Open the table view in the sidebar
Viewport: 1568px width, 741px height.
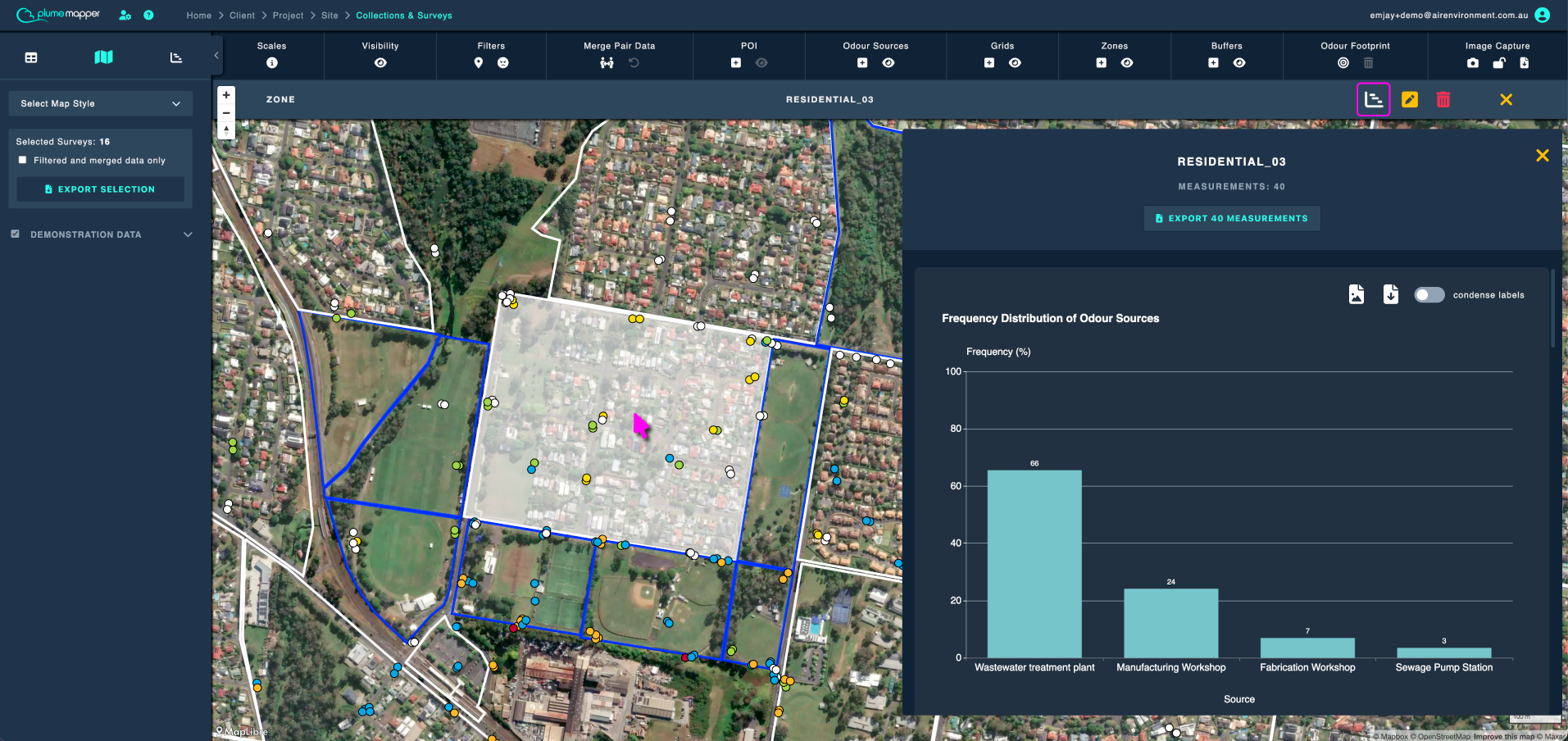[x=31, y=57]
